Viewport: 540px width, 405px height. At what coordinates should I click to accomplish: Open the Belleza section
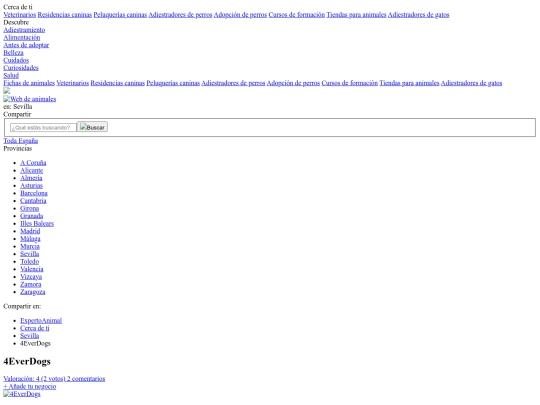(13, 53)
